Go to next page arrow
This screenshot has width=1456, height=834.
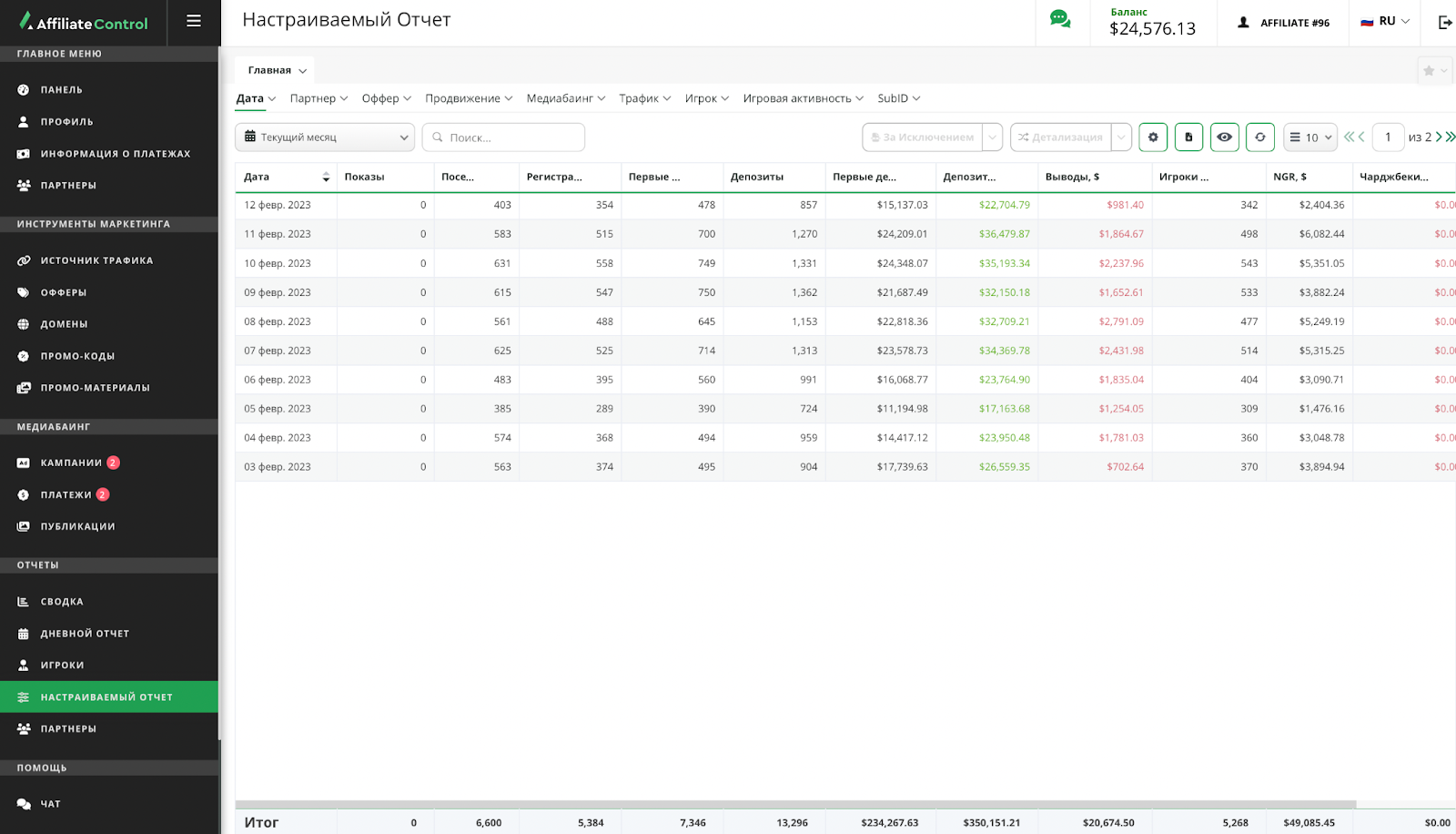(1439, 137)
